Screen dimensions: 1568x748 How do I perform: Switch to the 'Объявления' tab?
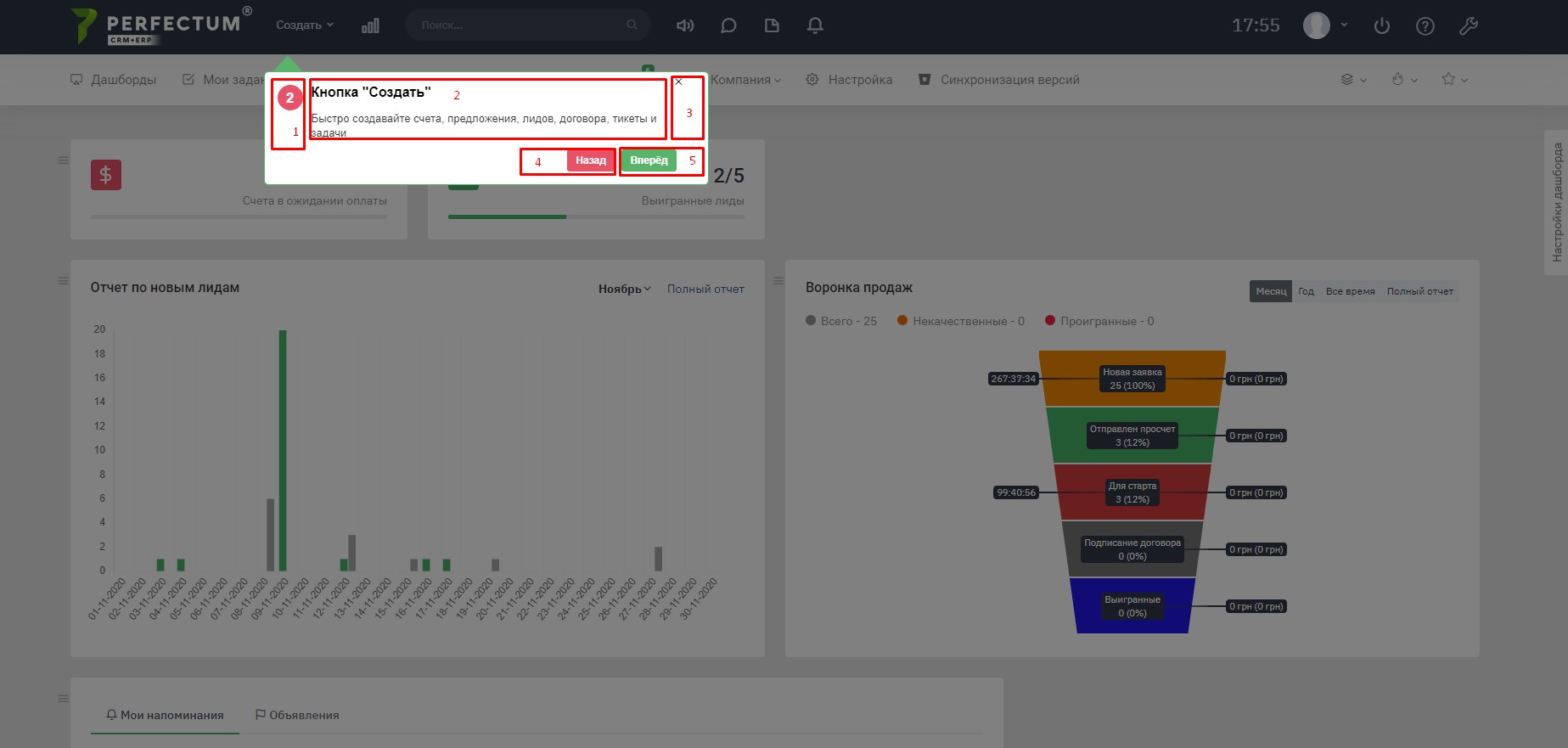(297, 715)
